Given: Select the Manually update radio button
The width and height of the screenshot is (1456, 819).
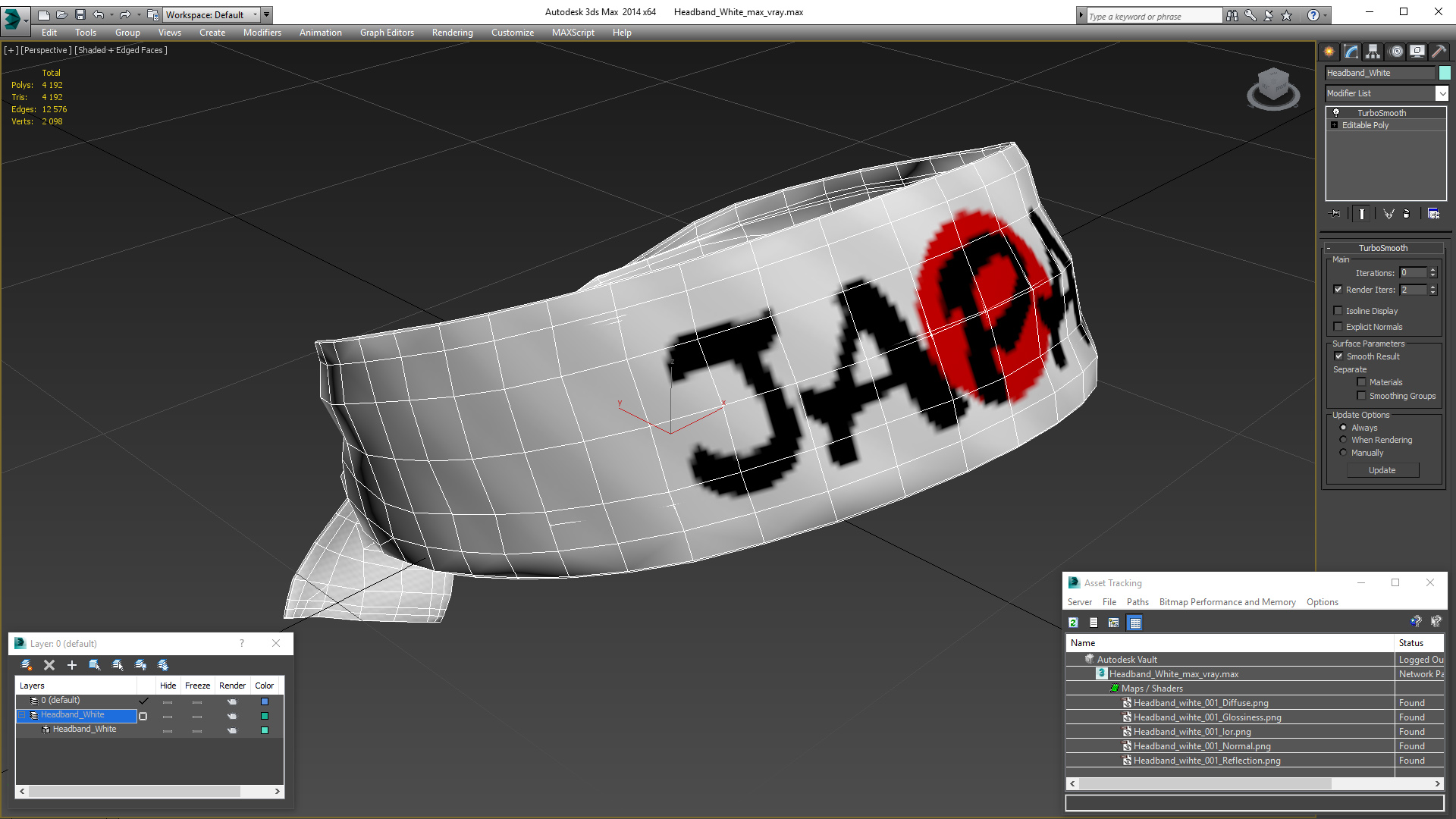Looking at the screenshot, I should pos(1343,453).
